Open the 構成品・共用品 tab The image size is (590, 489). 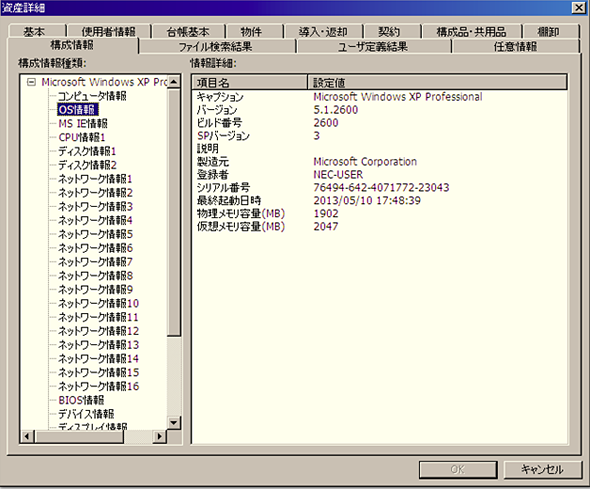(471, 32)
